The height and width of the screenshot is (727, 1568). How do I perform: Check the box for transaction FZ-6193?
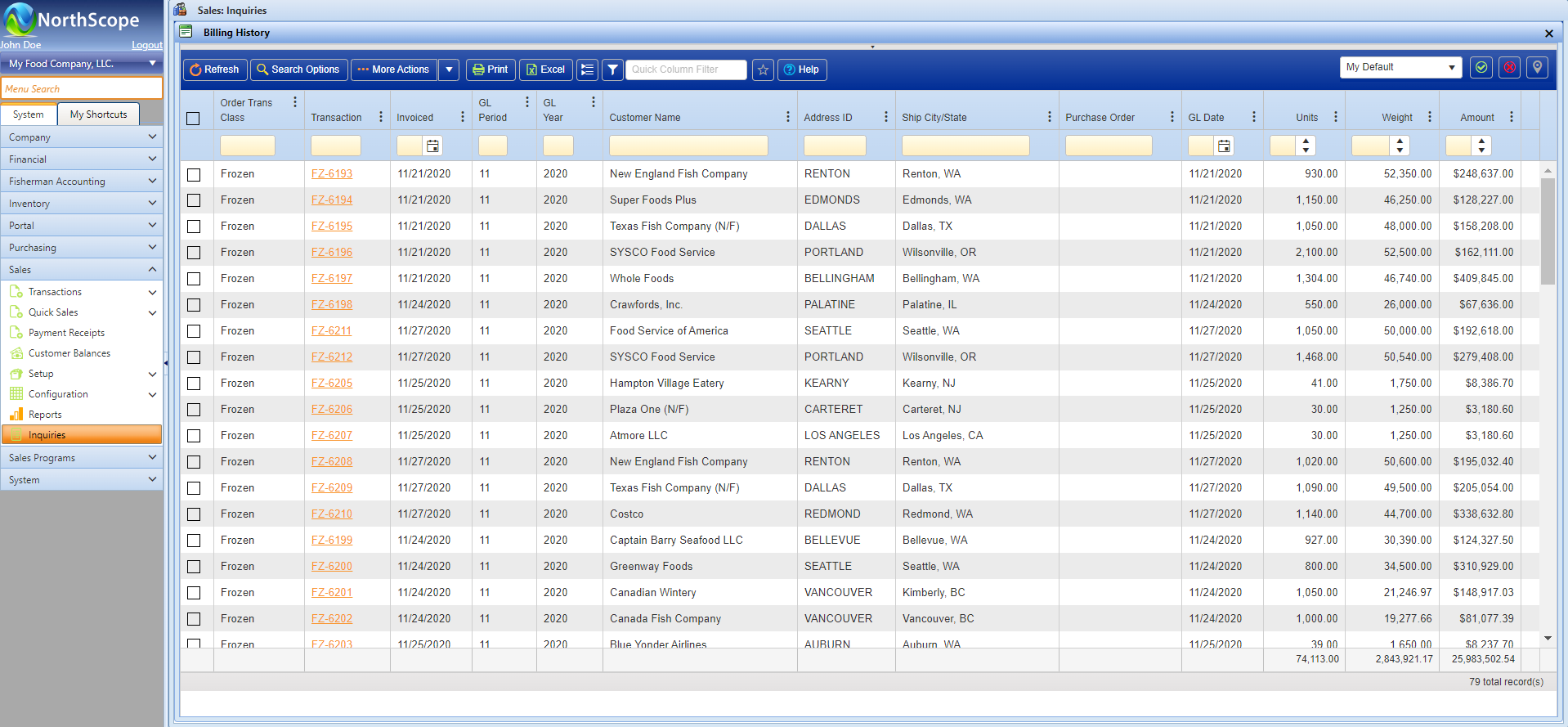[194, 174]
